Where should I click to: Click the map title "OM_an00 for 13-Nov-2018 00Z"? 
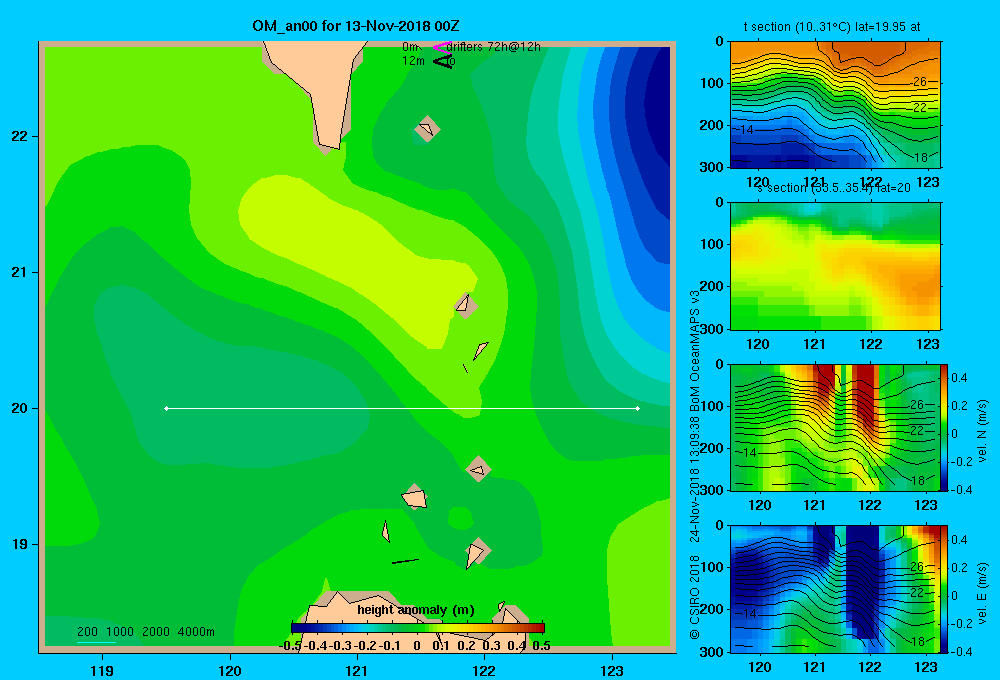(x=355, y=26)
